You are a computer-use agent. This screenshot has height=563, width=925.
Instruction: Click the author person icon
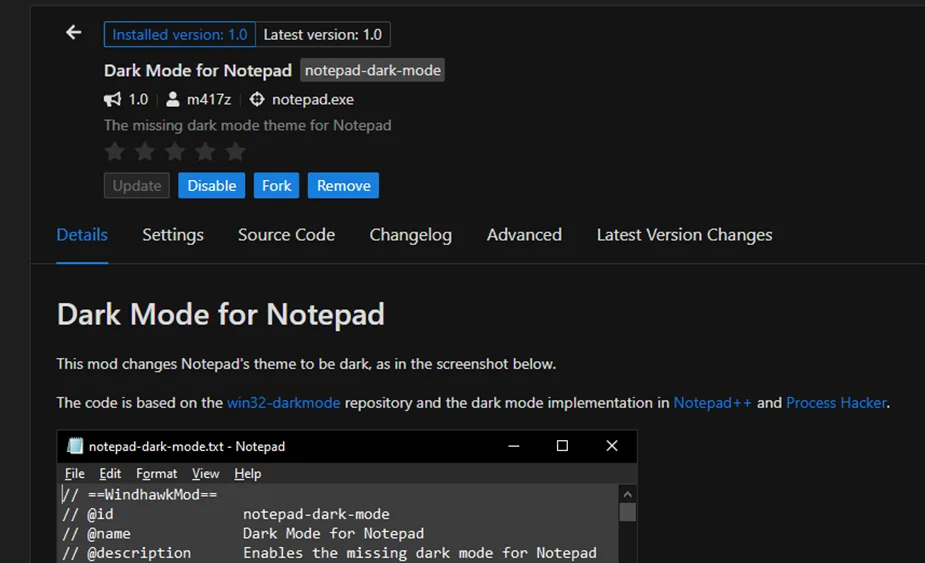click(x=172, y=99)
